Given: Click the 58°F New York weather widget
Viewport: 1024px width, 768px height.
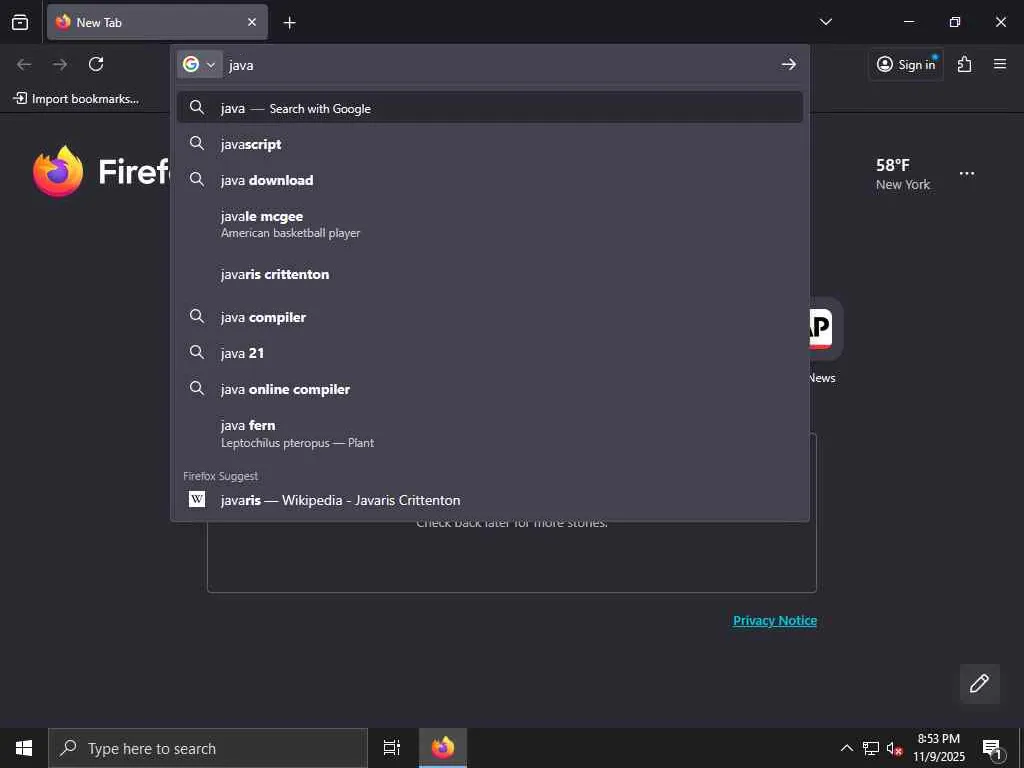Looking at the screenshot, I should click(x=903, y=174).
